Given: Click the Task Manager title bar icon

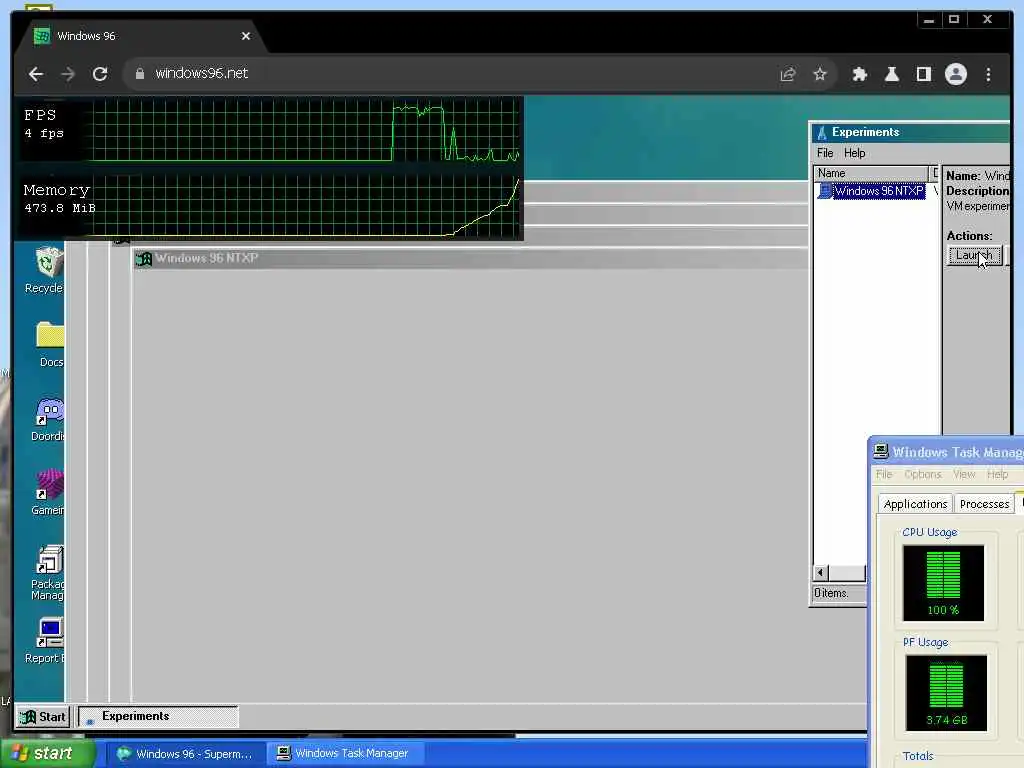Looking at the screenshot, I should (881, 451).
